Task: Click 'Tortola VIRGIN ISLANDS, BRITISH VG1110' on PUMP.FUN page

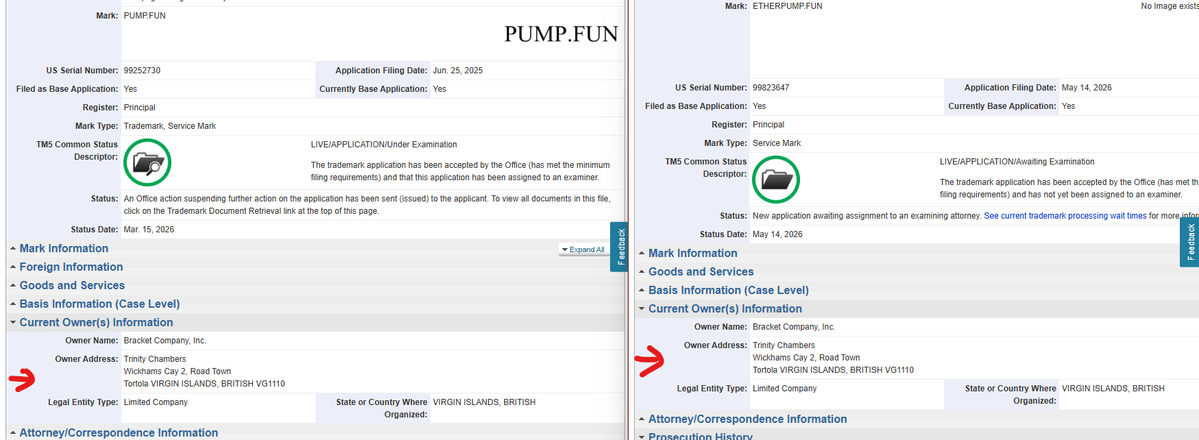Action: 204,383
